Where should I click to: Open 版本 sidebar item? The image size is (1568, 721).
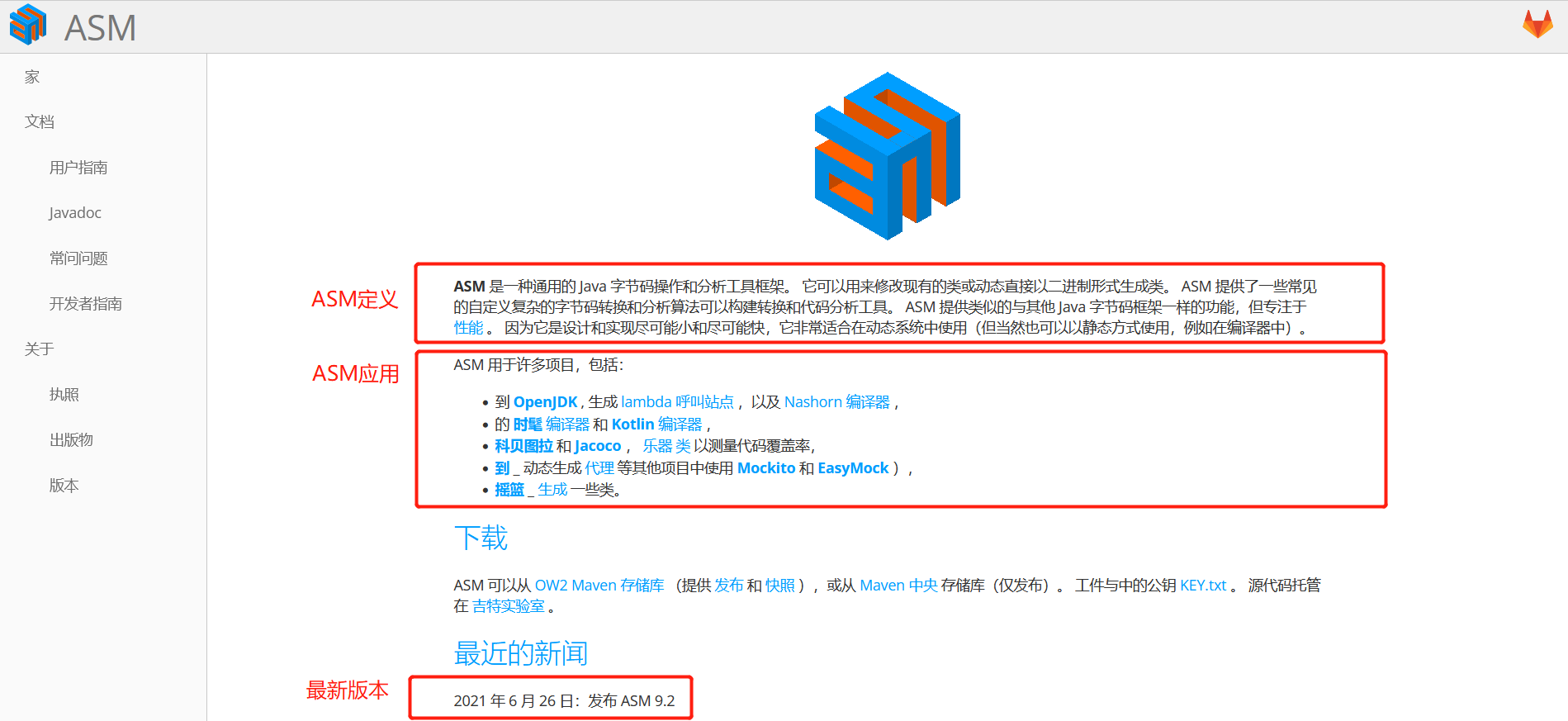pos(64,486)
